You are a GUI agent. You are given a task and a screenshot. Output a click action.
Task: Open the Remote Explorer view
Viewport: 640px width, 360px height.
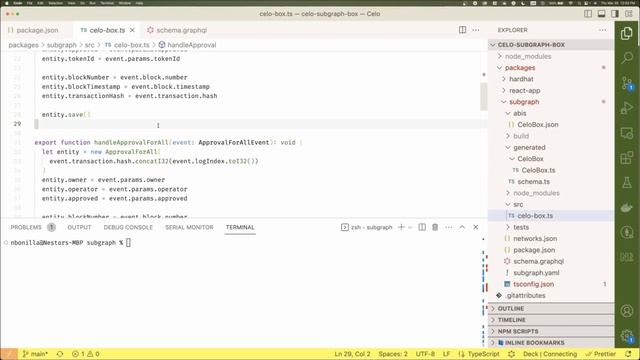coord(627,133)
